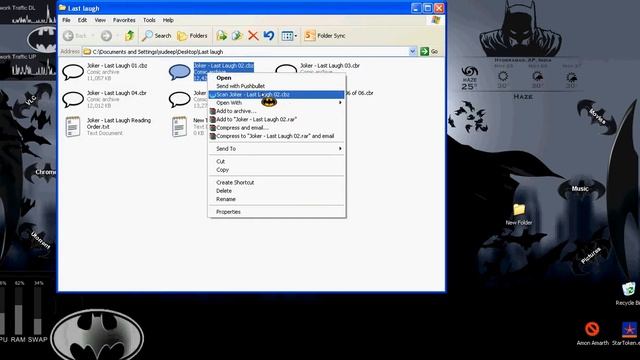Click the RAM usage meter bar

19,311
